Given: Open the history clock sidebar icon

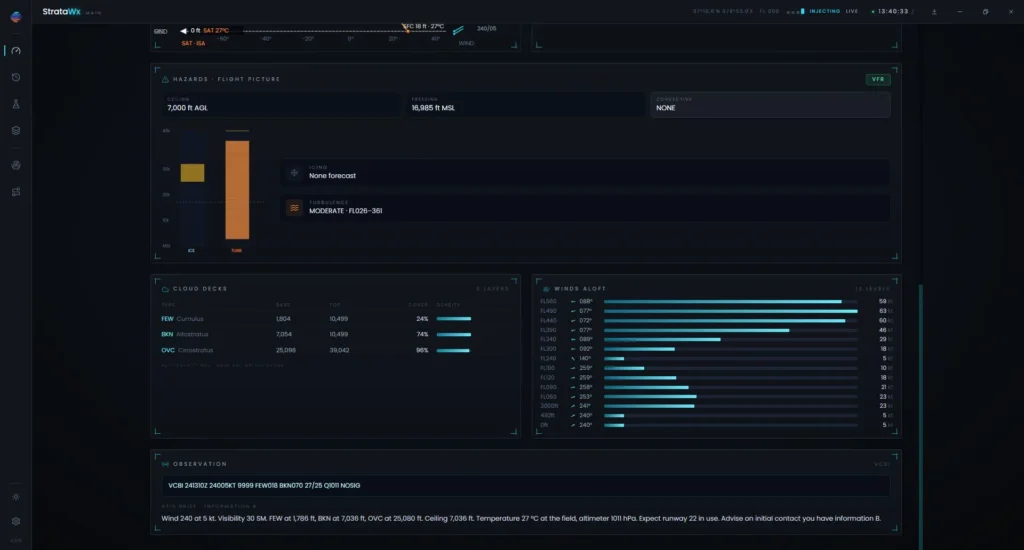Looking at the screenshot, I should (x=16, y=77).
